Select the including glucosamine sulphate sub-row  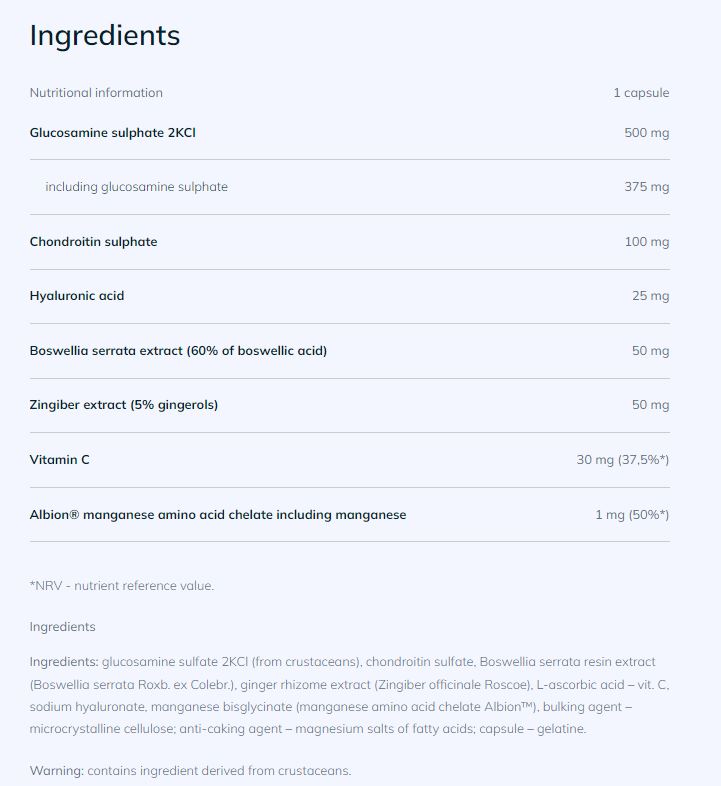pyautogui.click(x=136, y=187)
